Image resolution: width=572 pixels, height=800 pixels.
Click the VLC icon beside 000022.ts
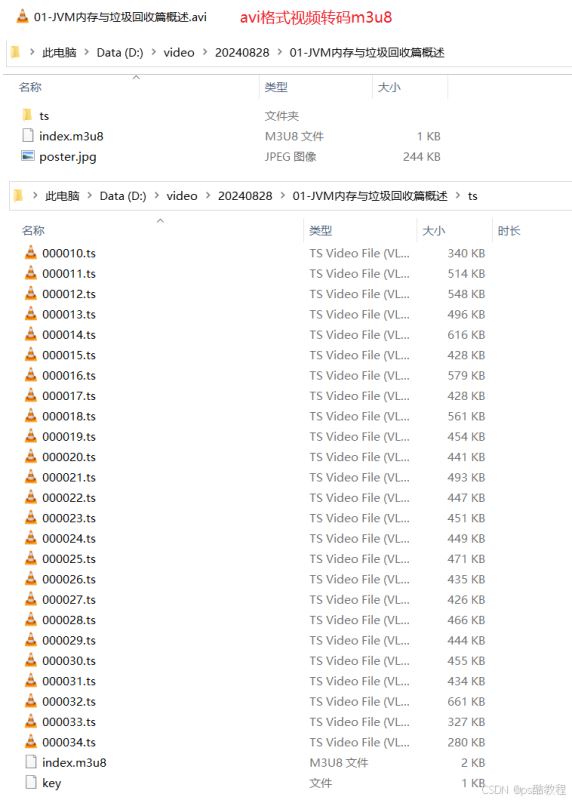coord(31,497)
